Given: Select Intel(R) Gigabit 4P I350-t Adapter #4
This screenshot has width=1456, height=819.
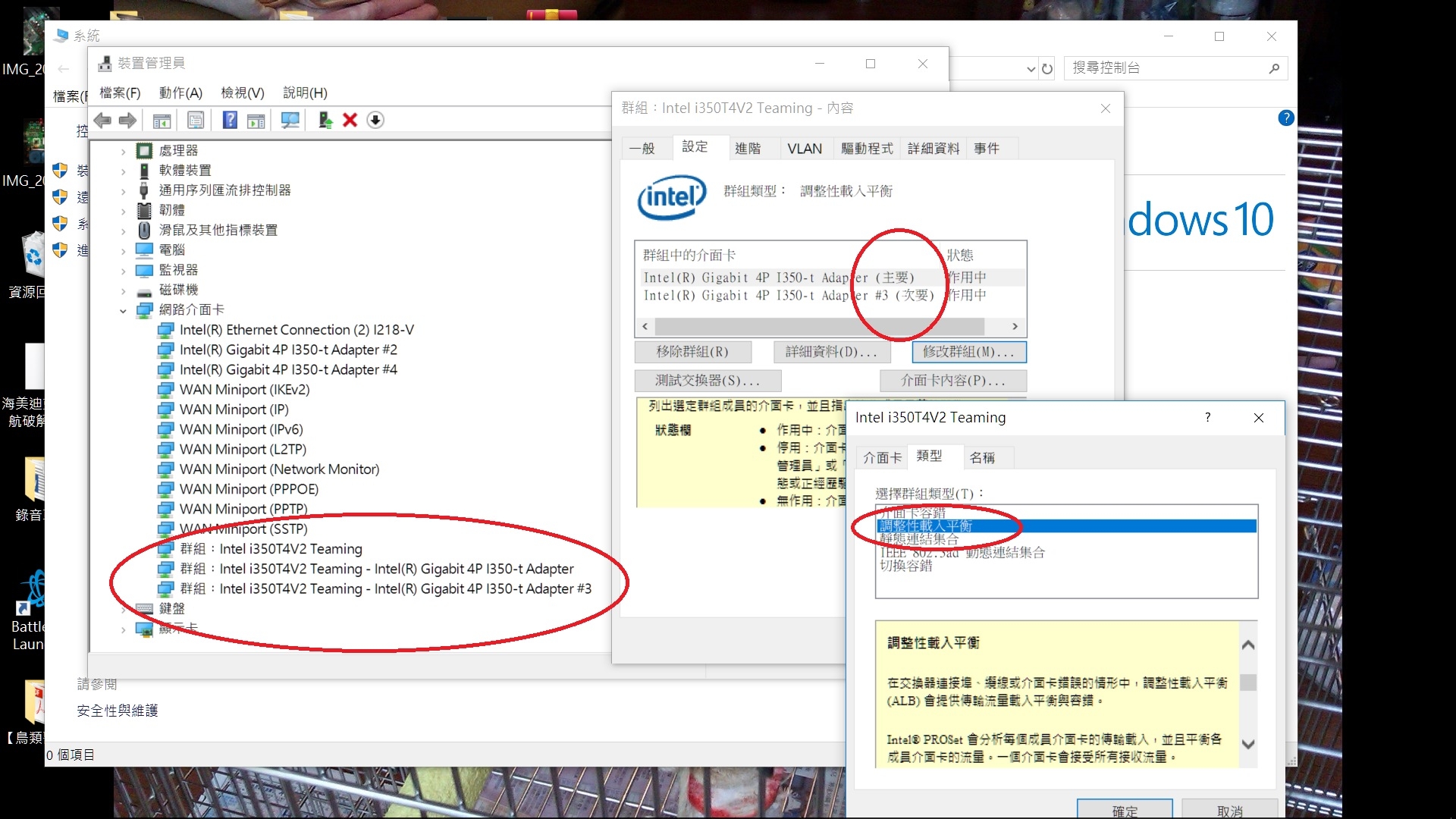Looking at the screenshot, I should click(288, 369).
